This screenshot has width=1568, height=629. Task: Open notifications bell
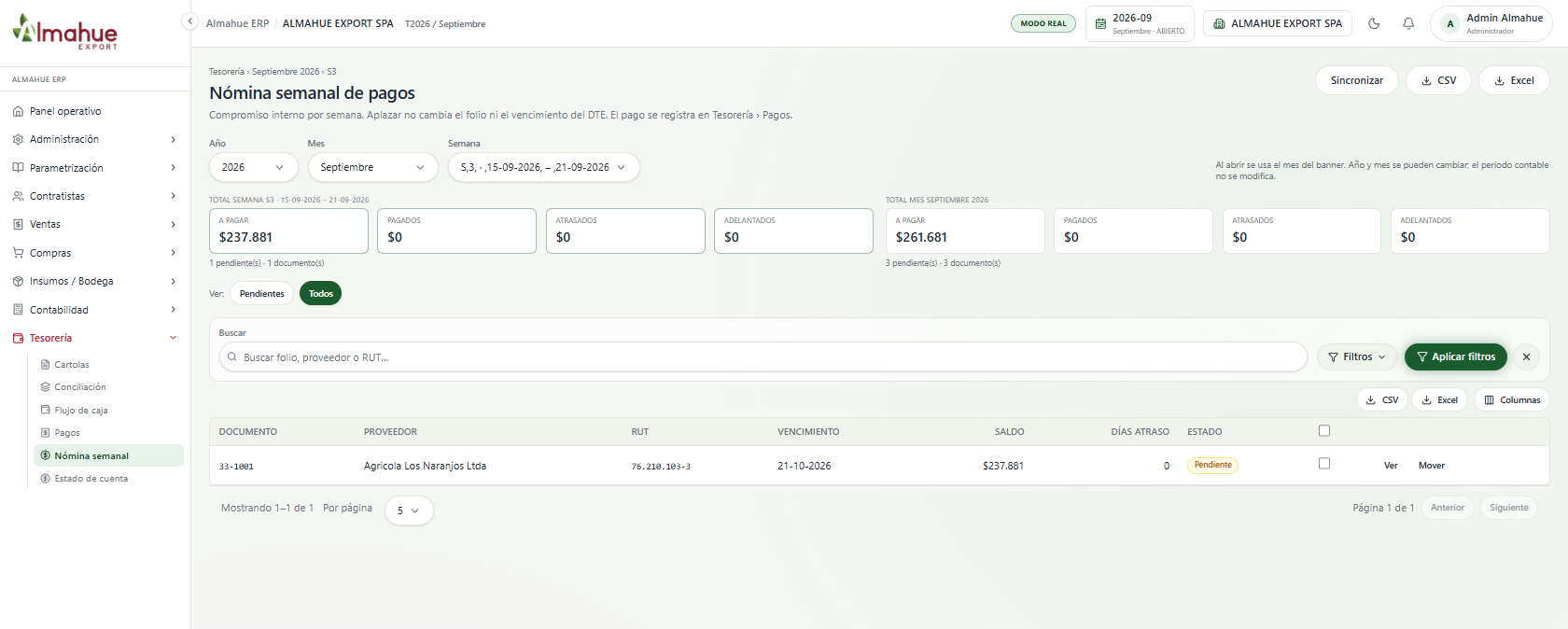click(1408, 23)
